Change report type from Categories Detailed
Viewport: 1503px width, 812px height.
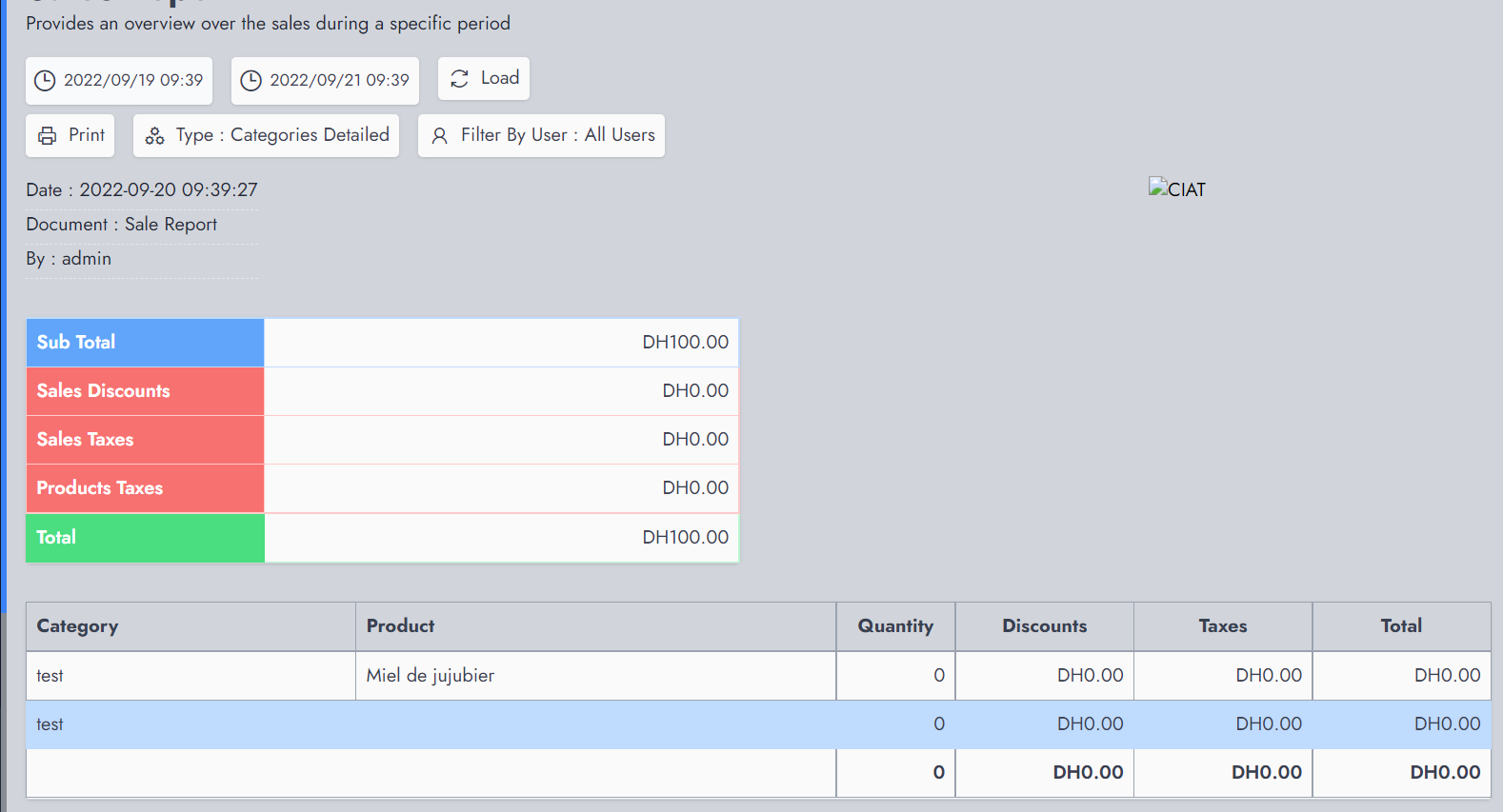tap(266, 135)
